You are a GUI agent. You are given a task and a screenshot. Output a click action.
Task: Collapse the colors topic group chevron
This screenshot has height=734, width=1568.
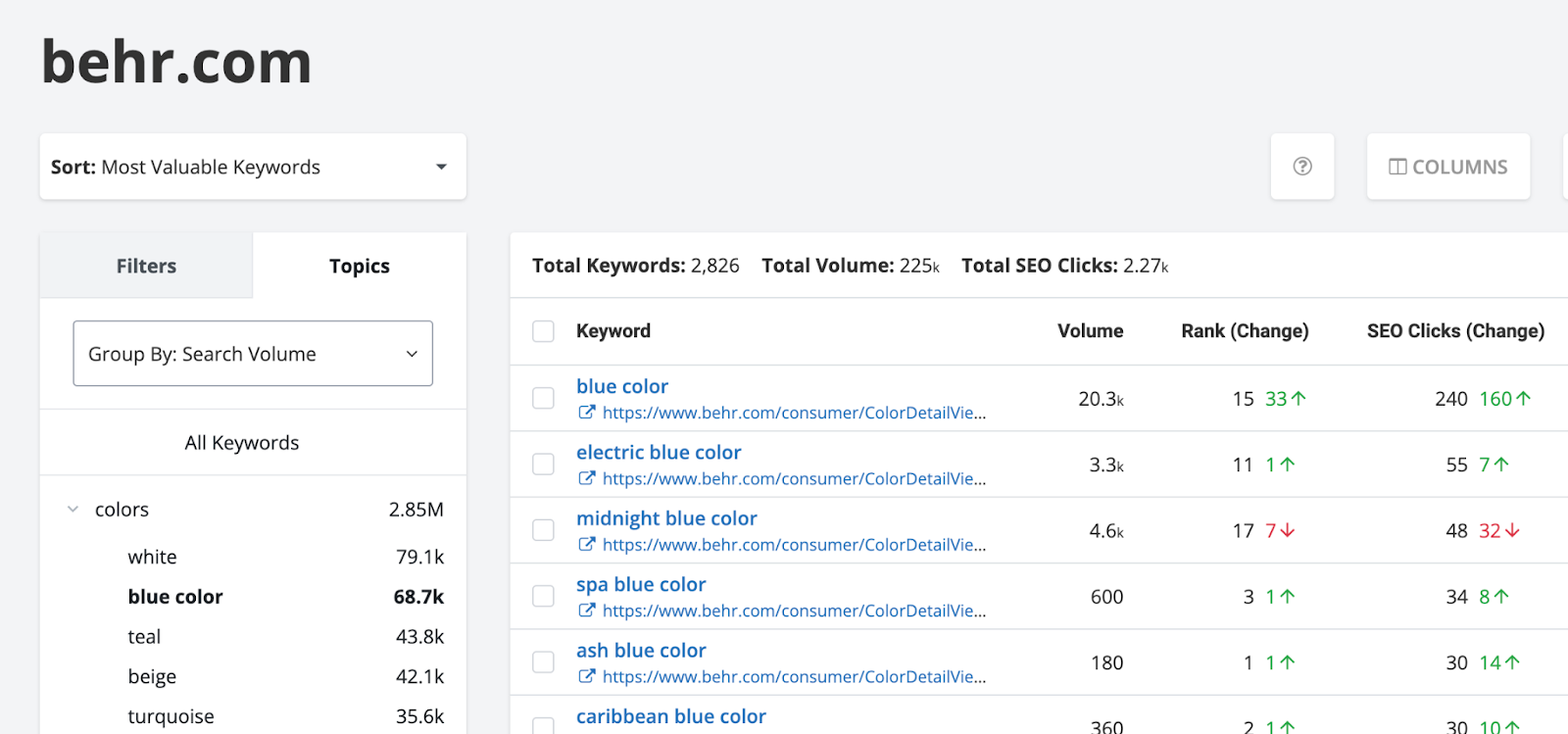pyautogui.click(x=73, y=510)
